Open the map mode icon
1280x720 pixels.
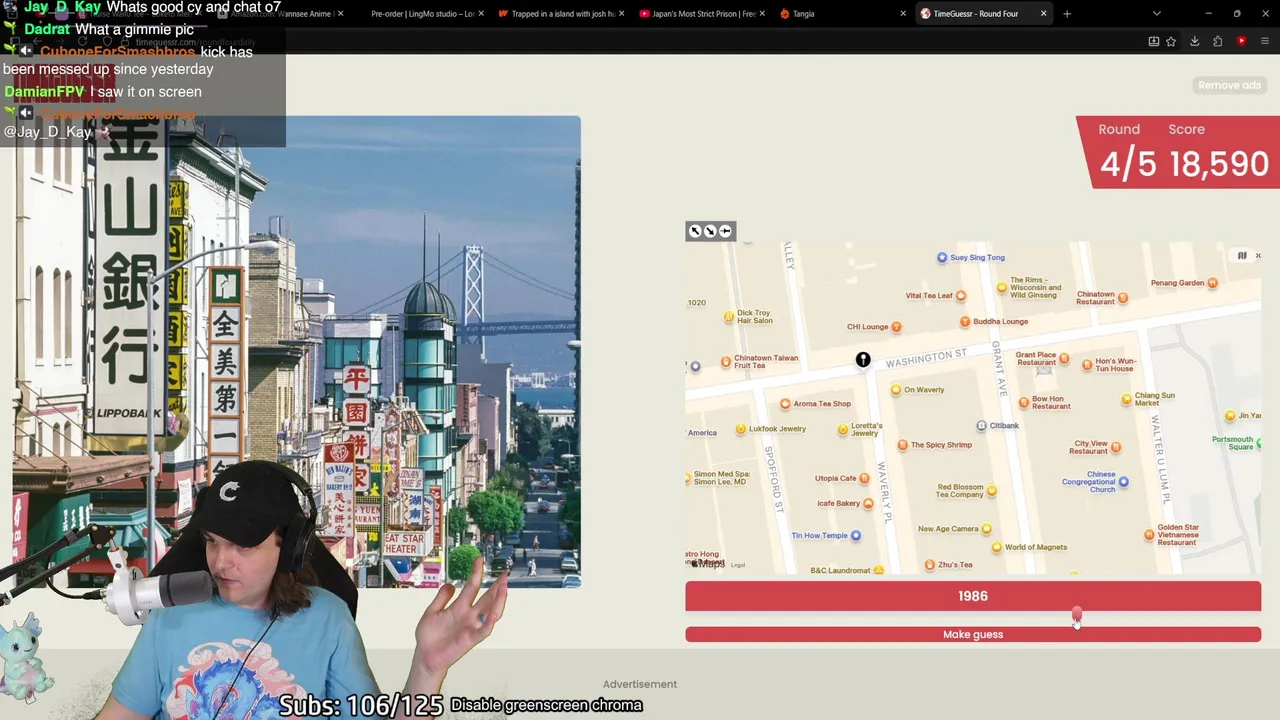coord(1242,256)
